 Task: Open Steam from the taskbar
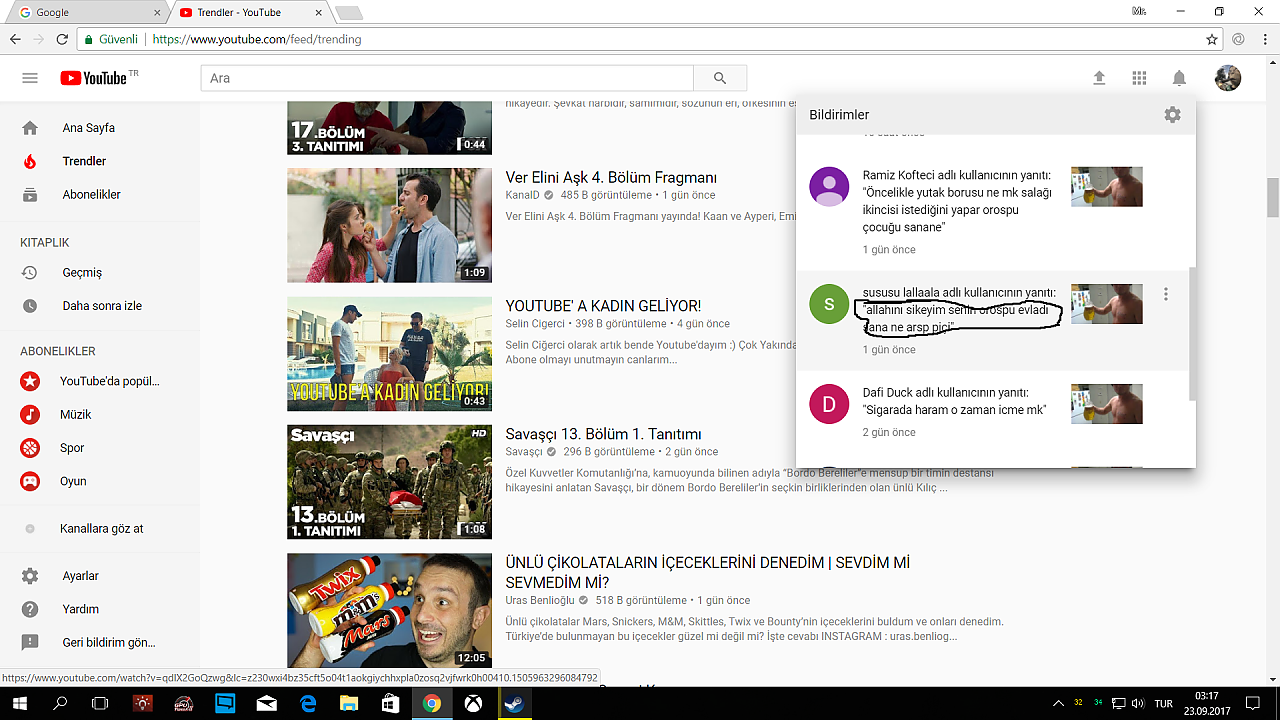514,703
